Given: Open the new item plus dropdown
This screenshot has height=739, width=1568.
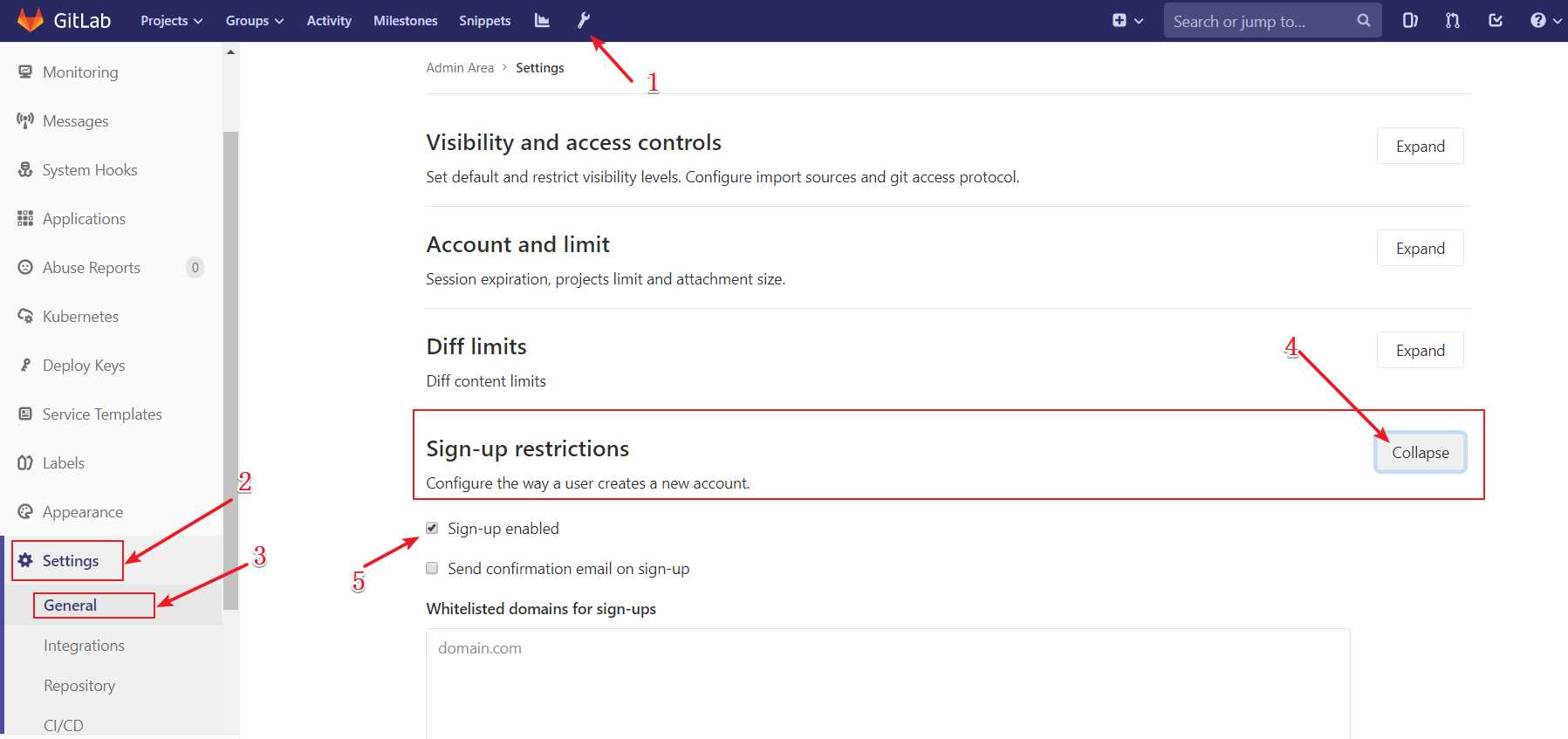Looking at the screenshot, I should [x=1127, y=20].
